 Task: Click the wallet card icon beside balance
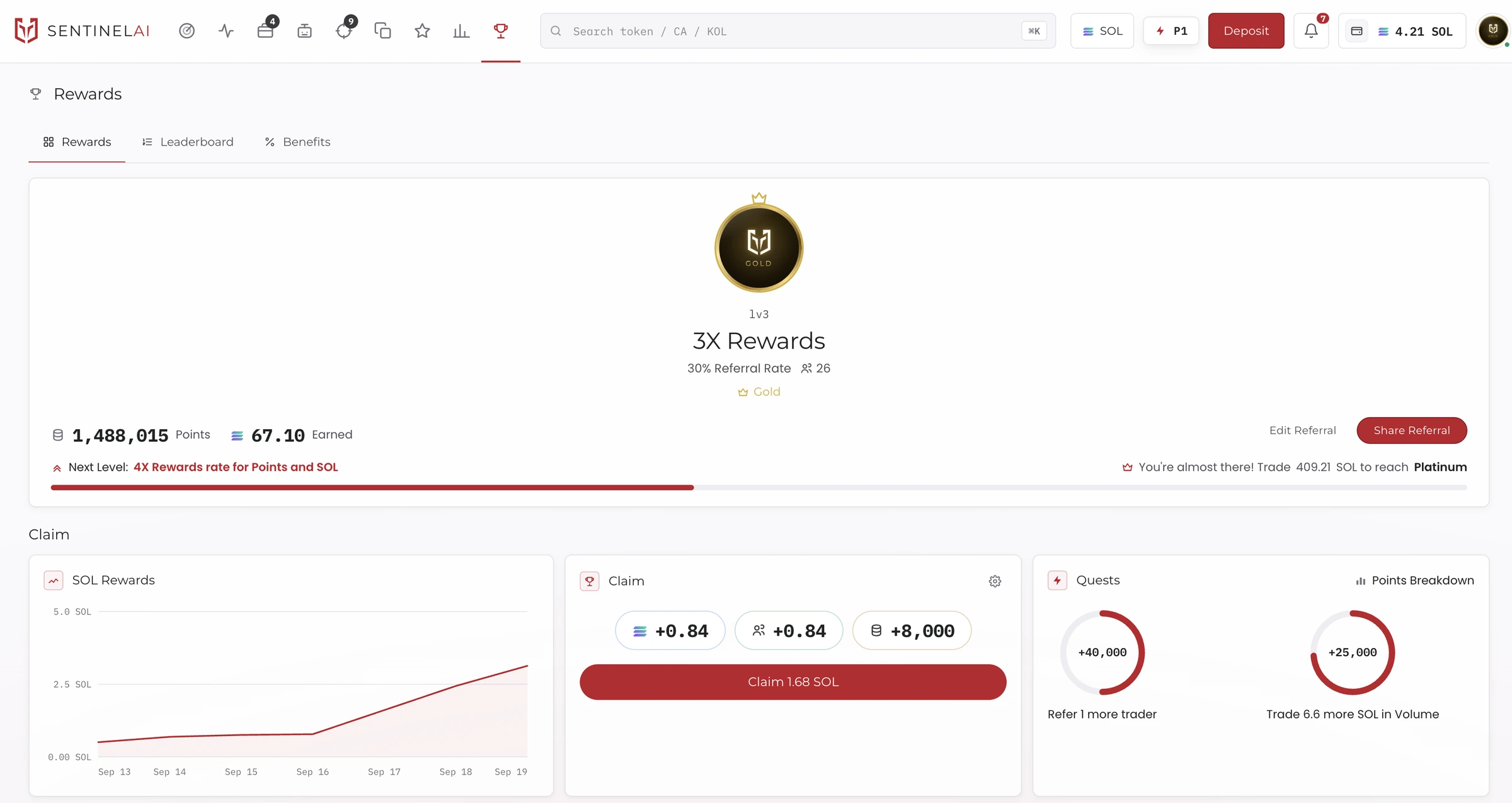(x=1356, y=31)
